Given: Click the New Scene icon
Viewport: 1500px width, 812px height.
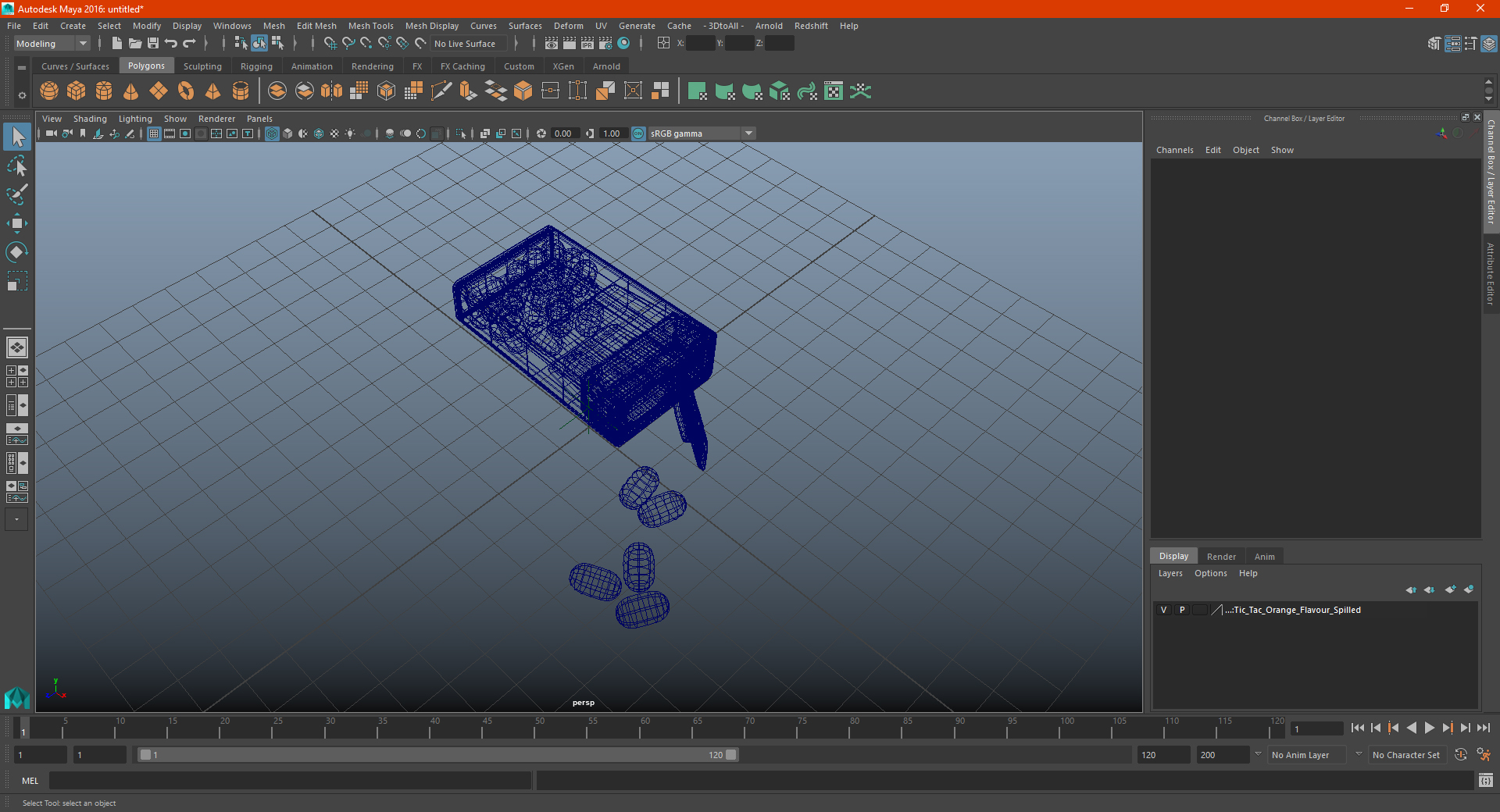Looking at the screenshot, I should point(117,44).
